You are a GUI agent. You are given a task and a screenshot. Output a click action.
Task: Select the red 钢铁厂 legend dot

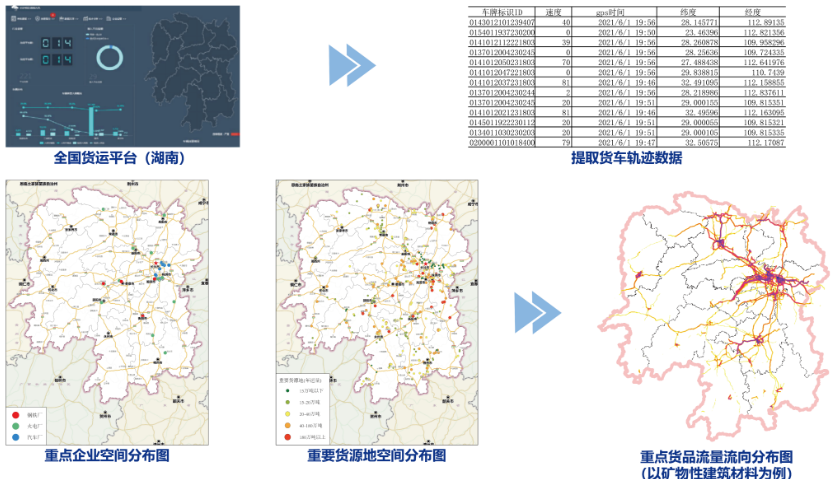point(16,411)
